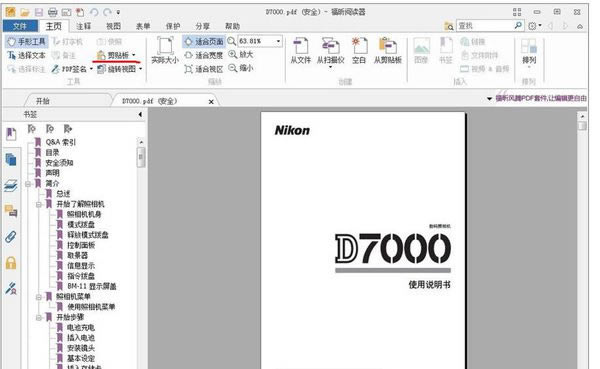Open the security lock side panel
600x369 pixels.
point(11,263)
